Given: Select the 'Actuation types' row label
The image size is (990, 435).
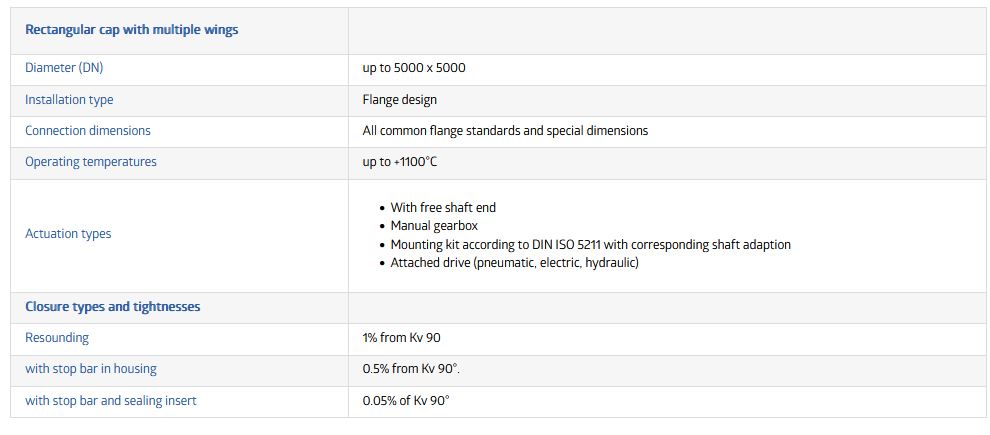Looking at the screenshot, I should (68, 234).
